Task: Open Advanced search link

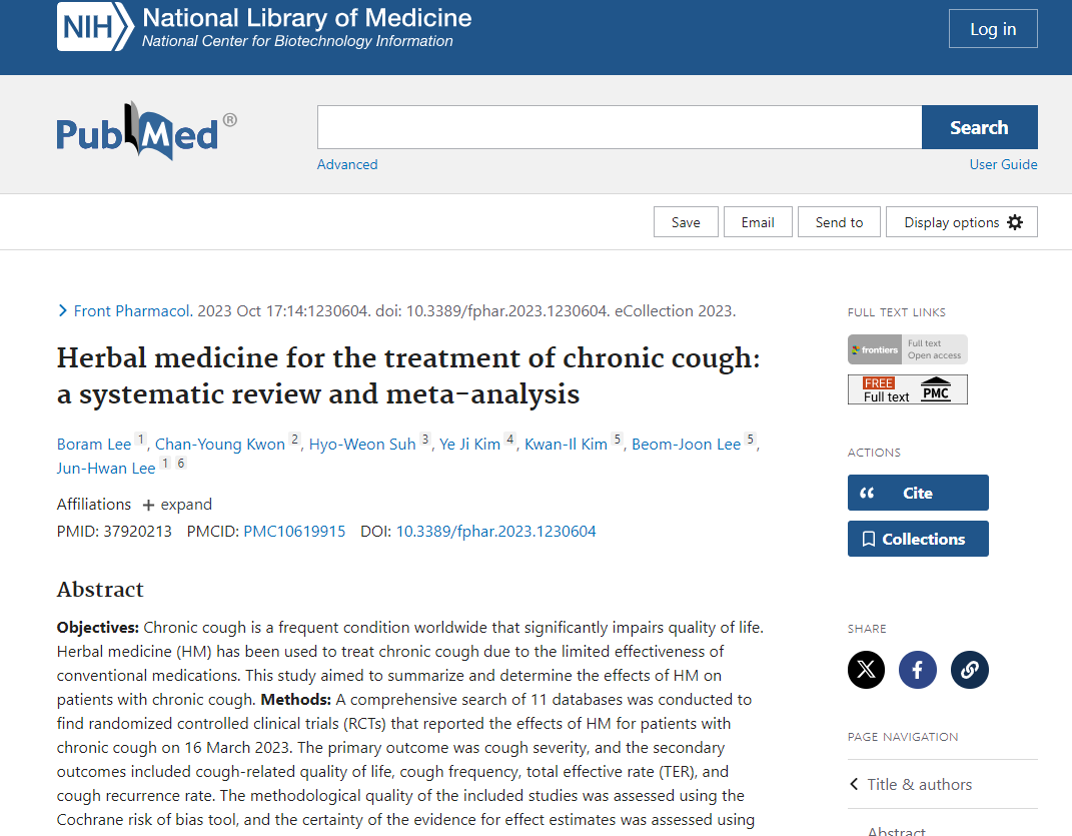Action: (x=347, y=164)
